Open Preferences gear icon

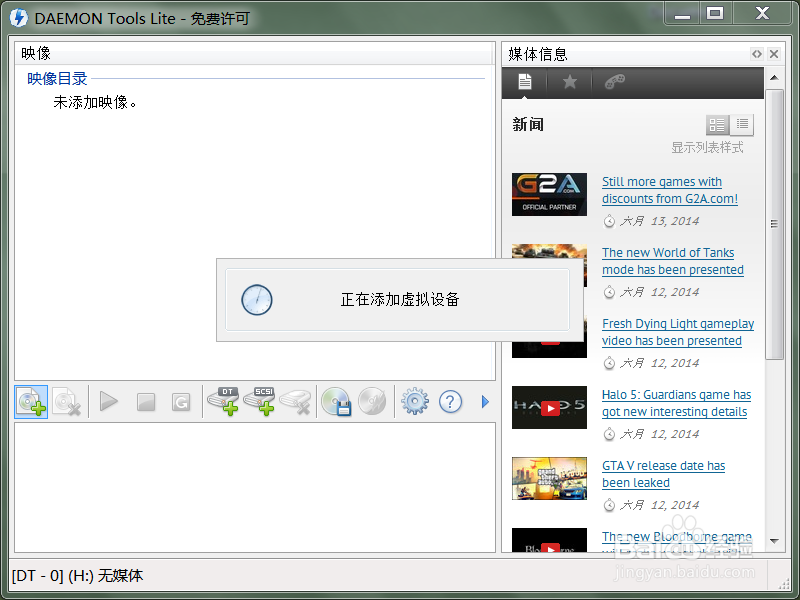(x=415, y=402)
